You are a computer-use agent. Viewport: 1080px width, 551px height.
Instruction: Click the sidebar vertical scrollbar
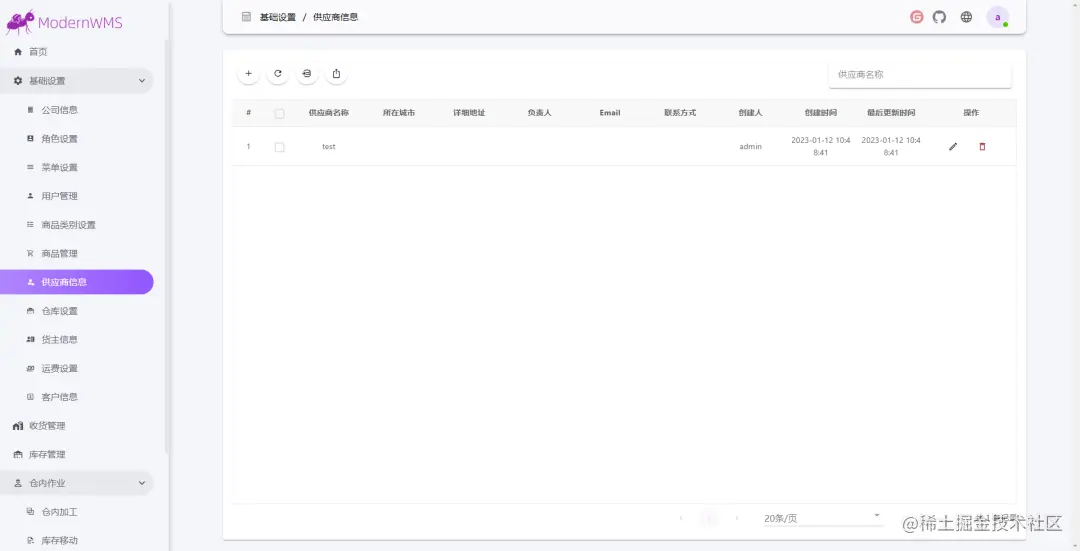click(x=166, y=247)
